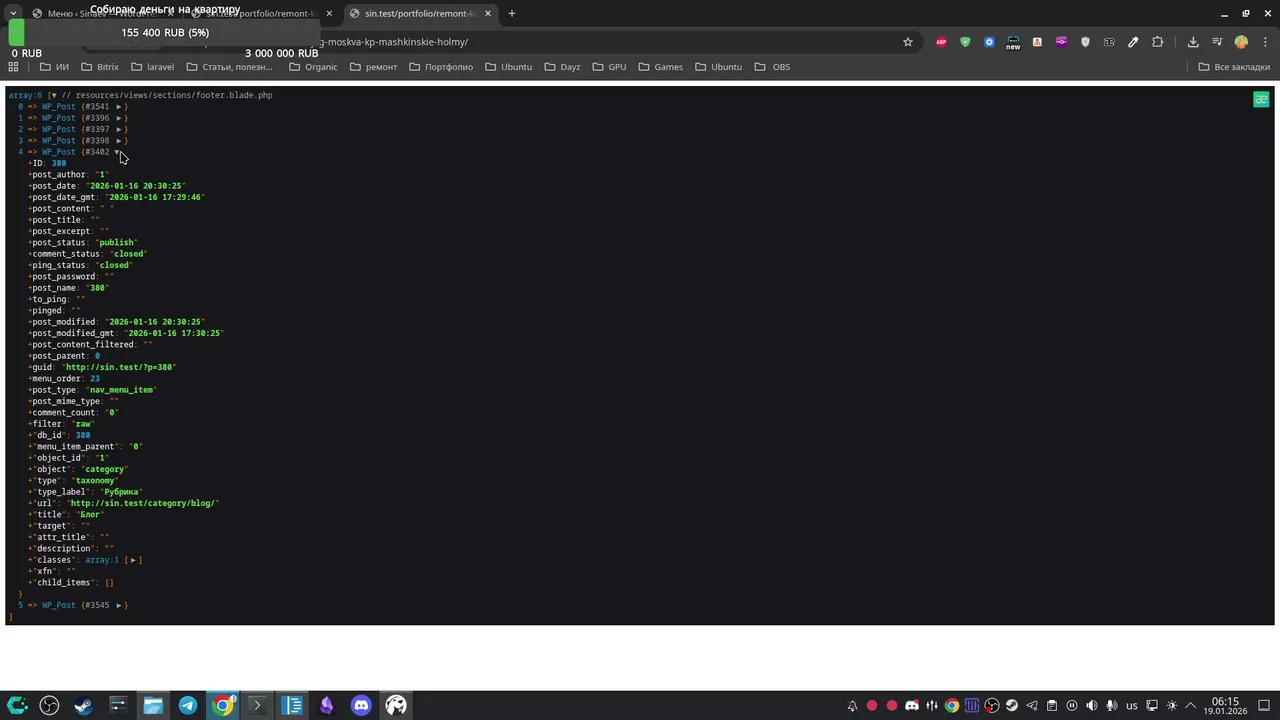Expand WP_Post #3545 dump entry
Viewport: 1280px width, 720px height.
119,605
